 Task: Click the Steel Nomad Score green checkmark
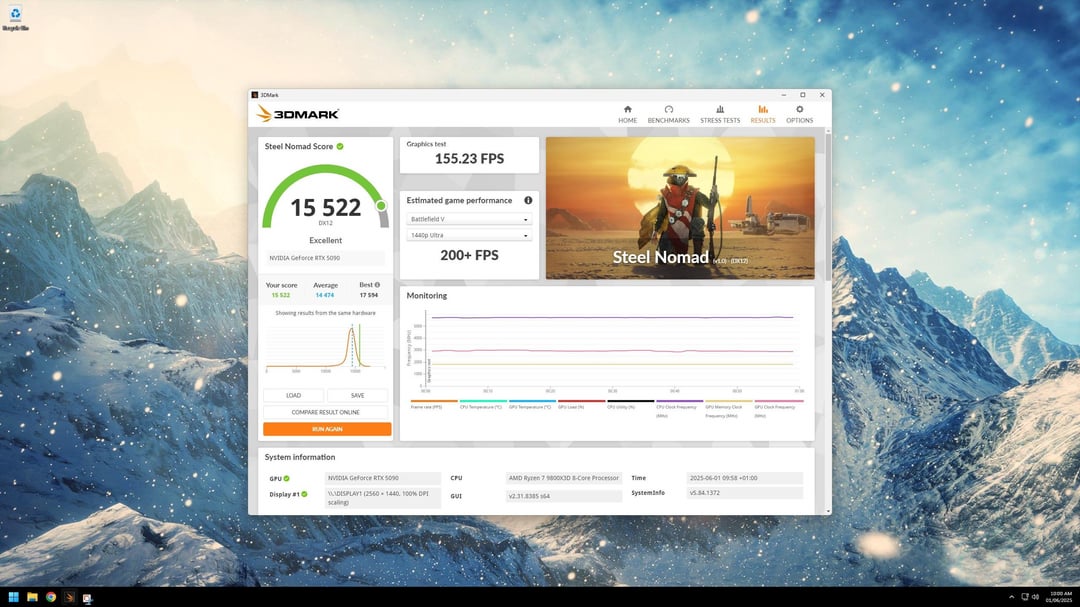[340, 146]
